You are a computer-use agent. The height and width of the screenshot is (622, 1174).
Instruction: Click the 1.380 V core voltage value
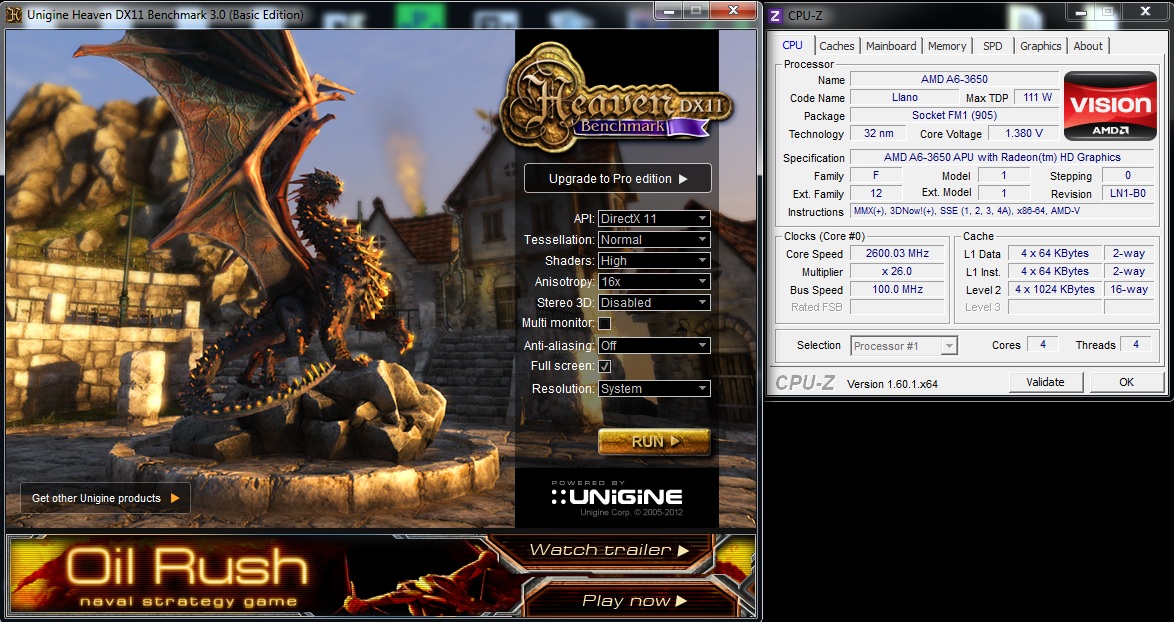1023,133
